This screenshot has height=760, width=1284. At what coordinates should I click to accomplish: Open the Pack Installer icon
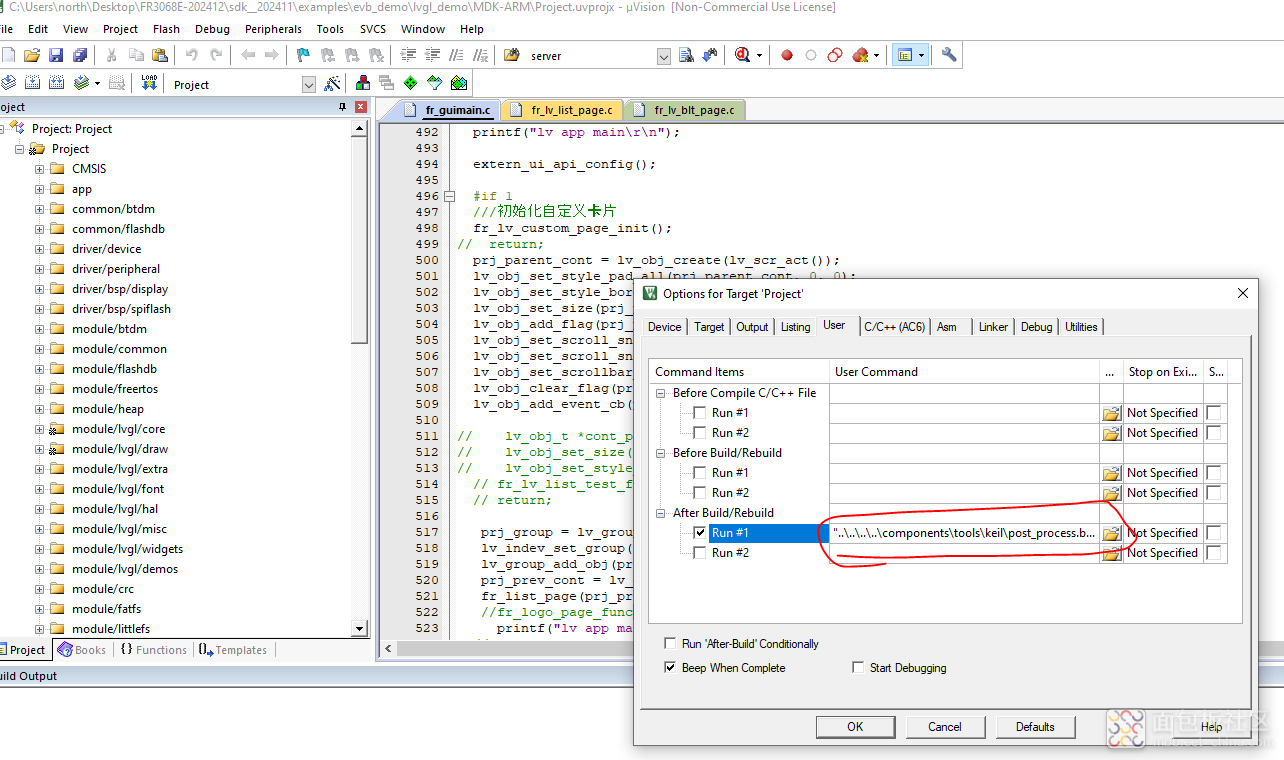click(458, 83)
